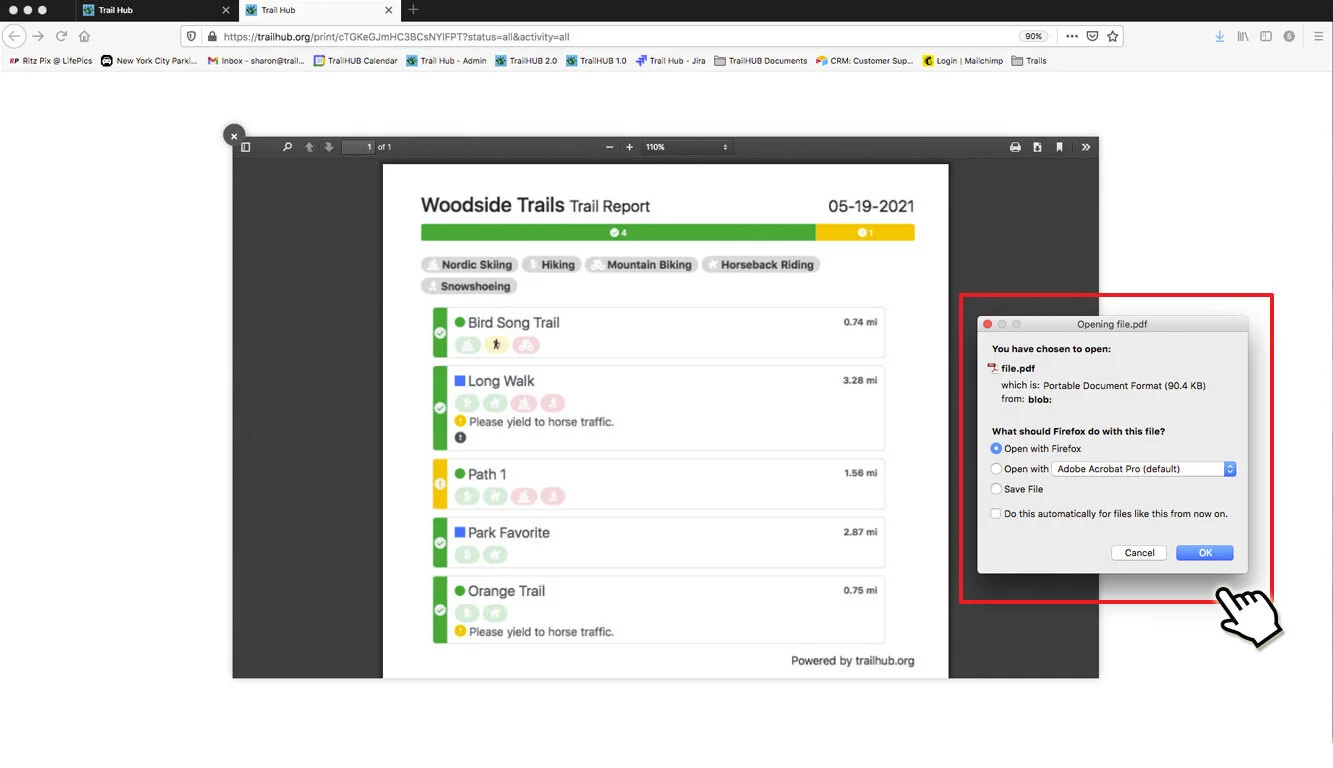Image resolution: width=1333 pixels, height=768 pixels.
Task: Open the PDF viewer tools double-chevron menu
Action: [1086, 147]
